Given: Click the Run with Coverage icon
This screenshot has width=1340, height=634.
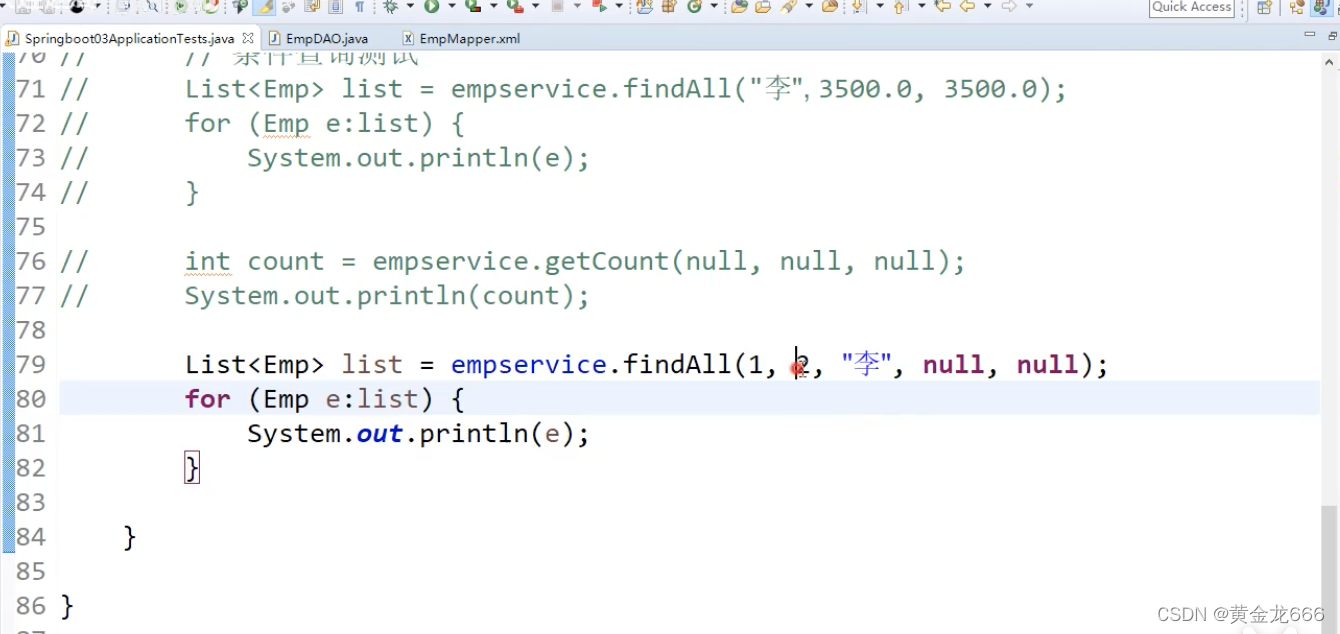Looking at the screenshot, I should tap(472, 6).
